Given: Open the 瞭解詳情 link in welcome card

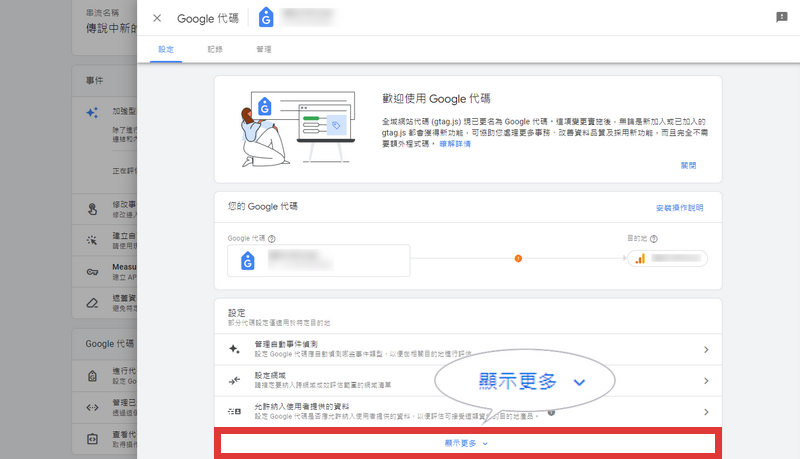Looking at the screenshot, I should [455, 144].
